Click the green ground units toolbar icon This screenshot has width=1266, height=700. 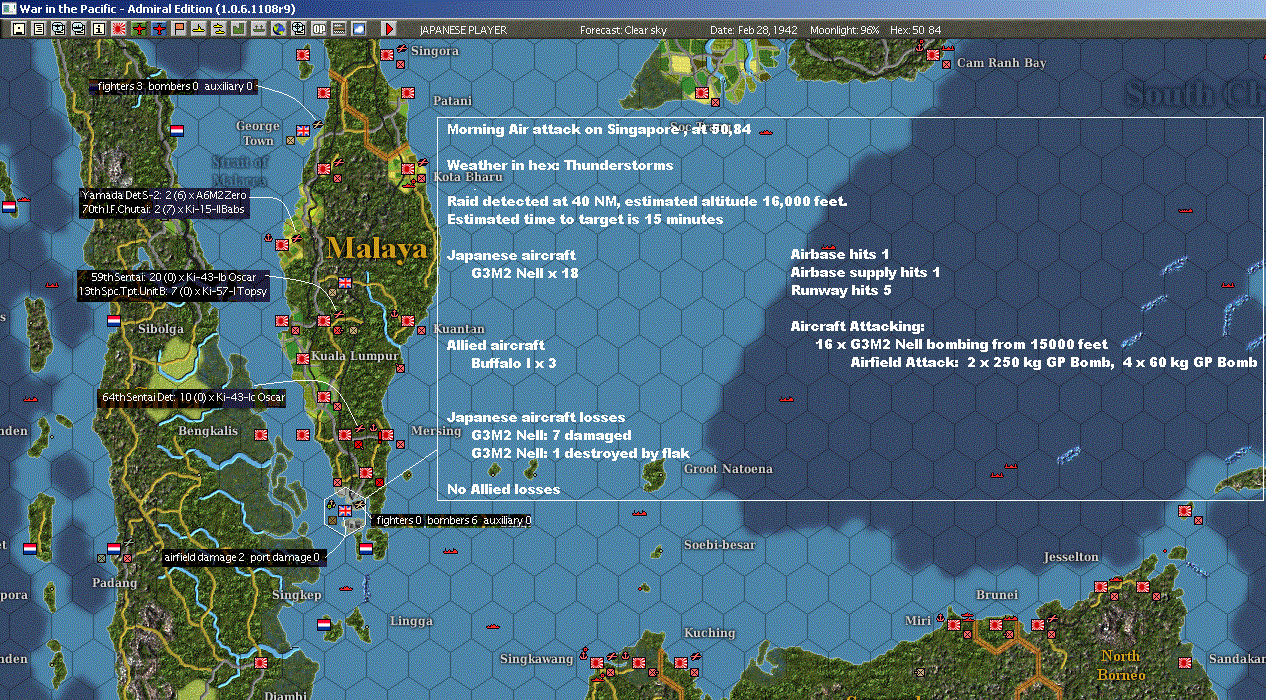(258, 29)
